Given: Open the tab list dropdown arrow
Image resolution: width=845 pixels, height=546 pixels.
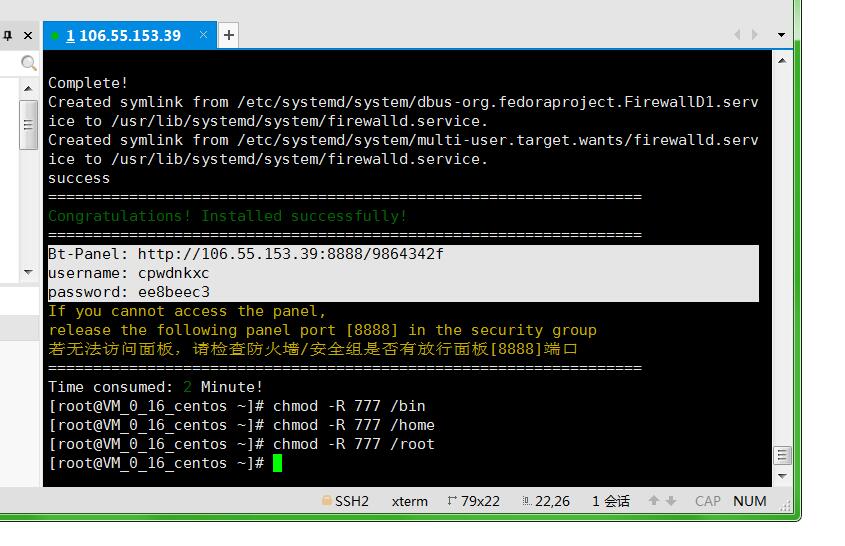Looking at the screenshot, I should pos(781,35).
